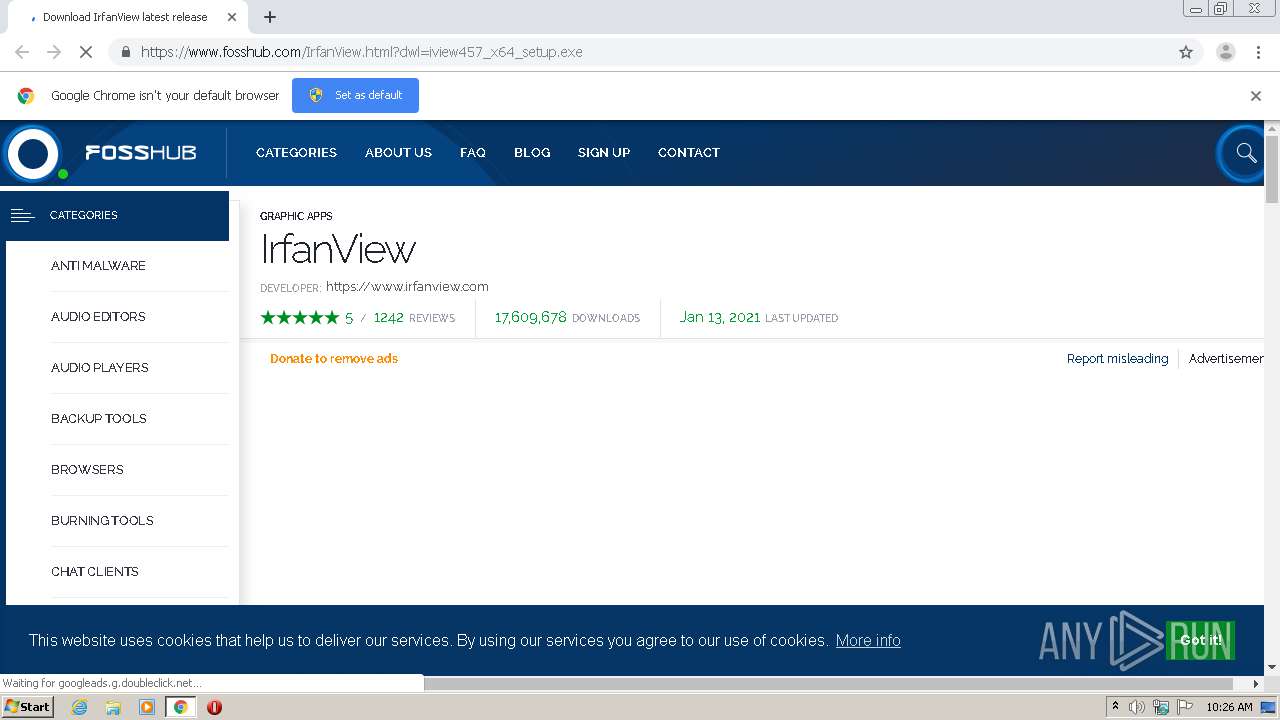
Task: Go to ABOUT US page
Action: click(398, 153)
